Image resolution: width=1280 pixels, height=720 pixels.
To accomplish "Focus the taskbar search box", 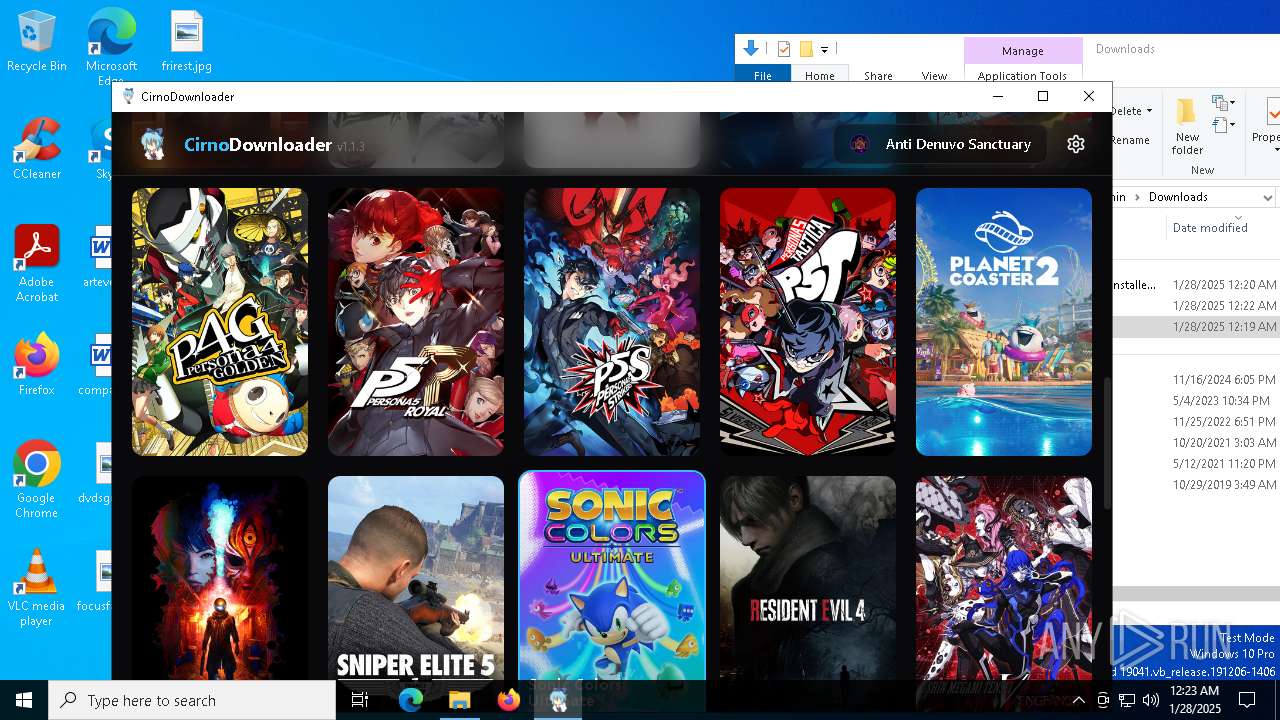I will [x=192, y=700].
